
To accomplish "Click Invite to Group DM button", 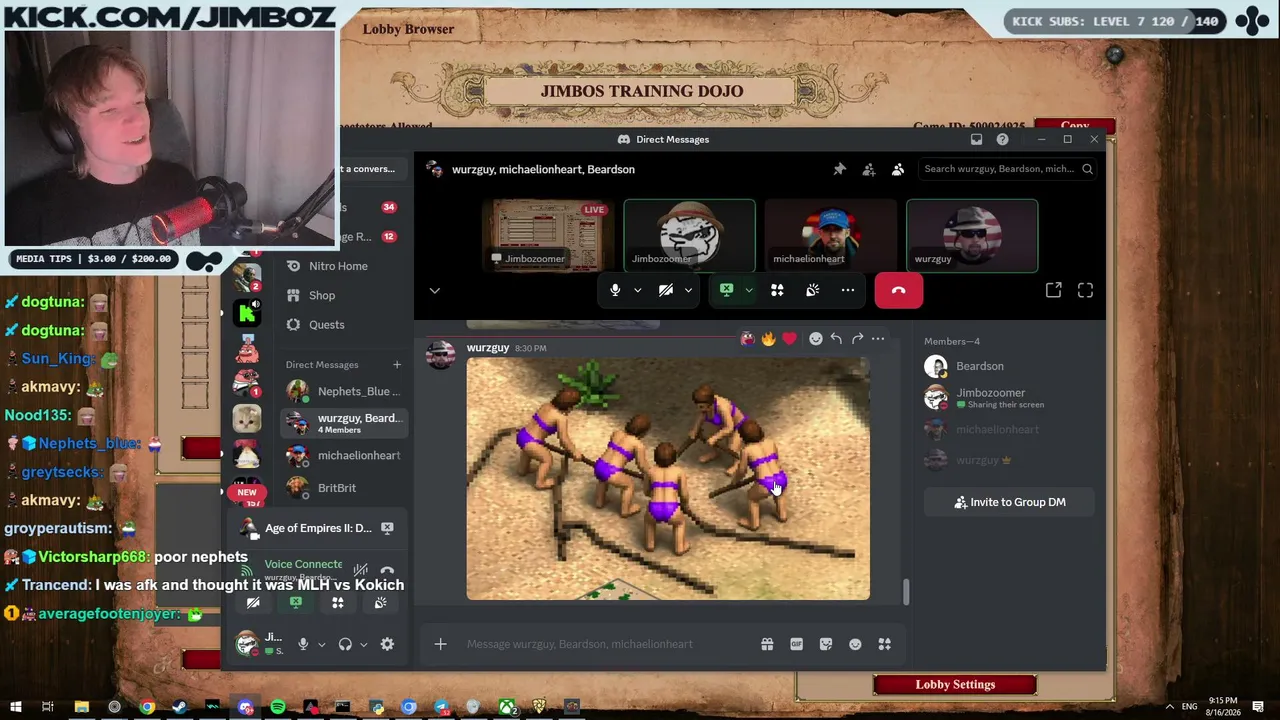I will tap(1009, 502).
